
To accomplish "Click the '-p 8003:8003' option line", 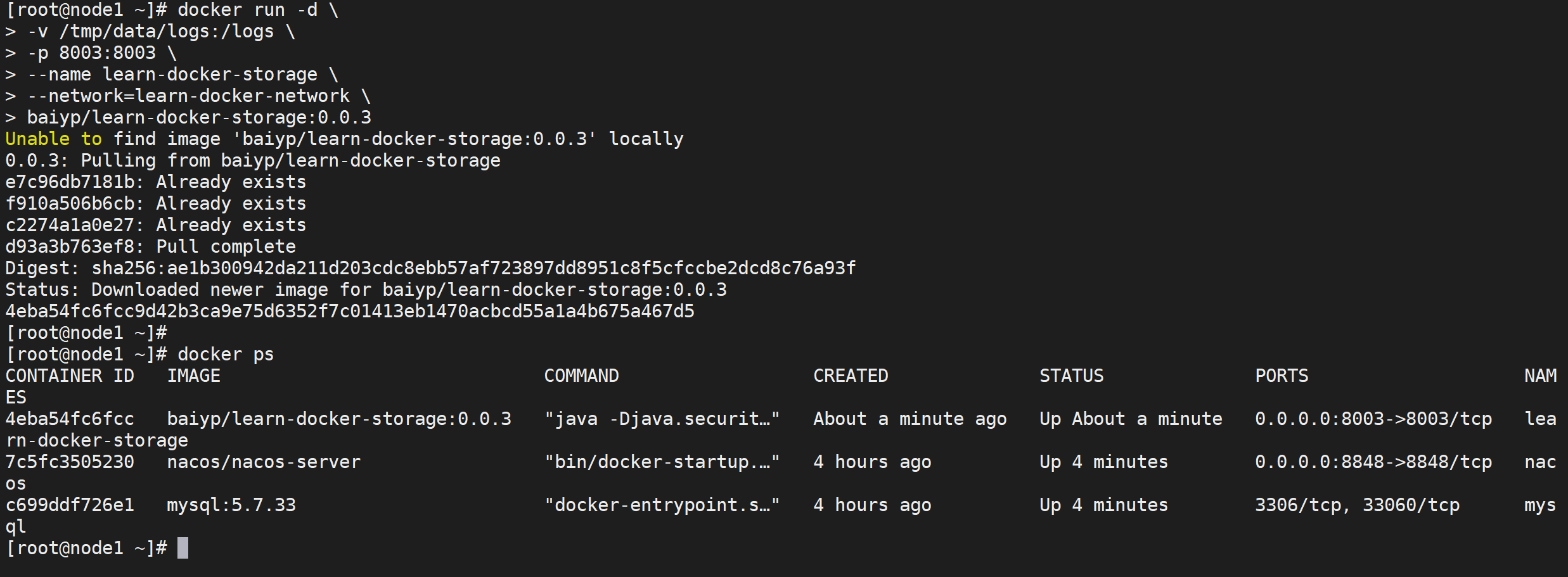I will (x=91, y=53).
